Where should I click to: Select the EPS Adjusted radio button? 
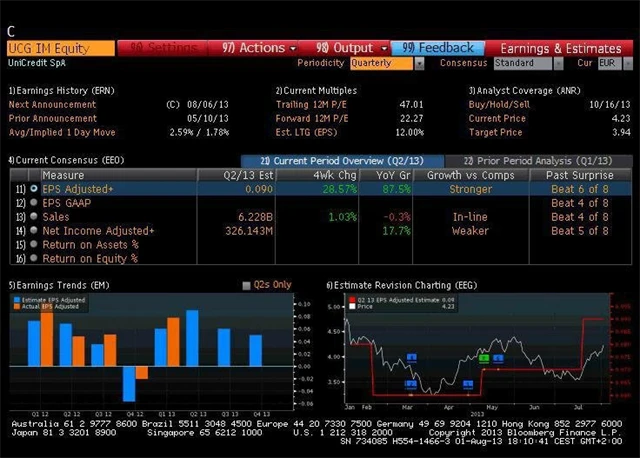(34, 189)
